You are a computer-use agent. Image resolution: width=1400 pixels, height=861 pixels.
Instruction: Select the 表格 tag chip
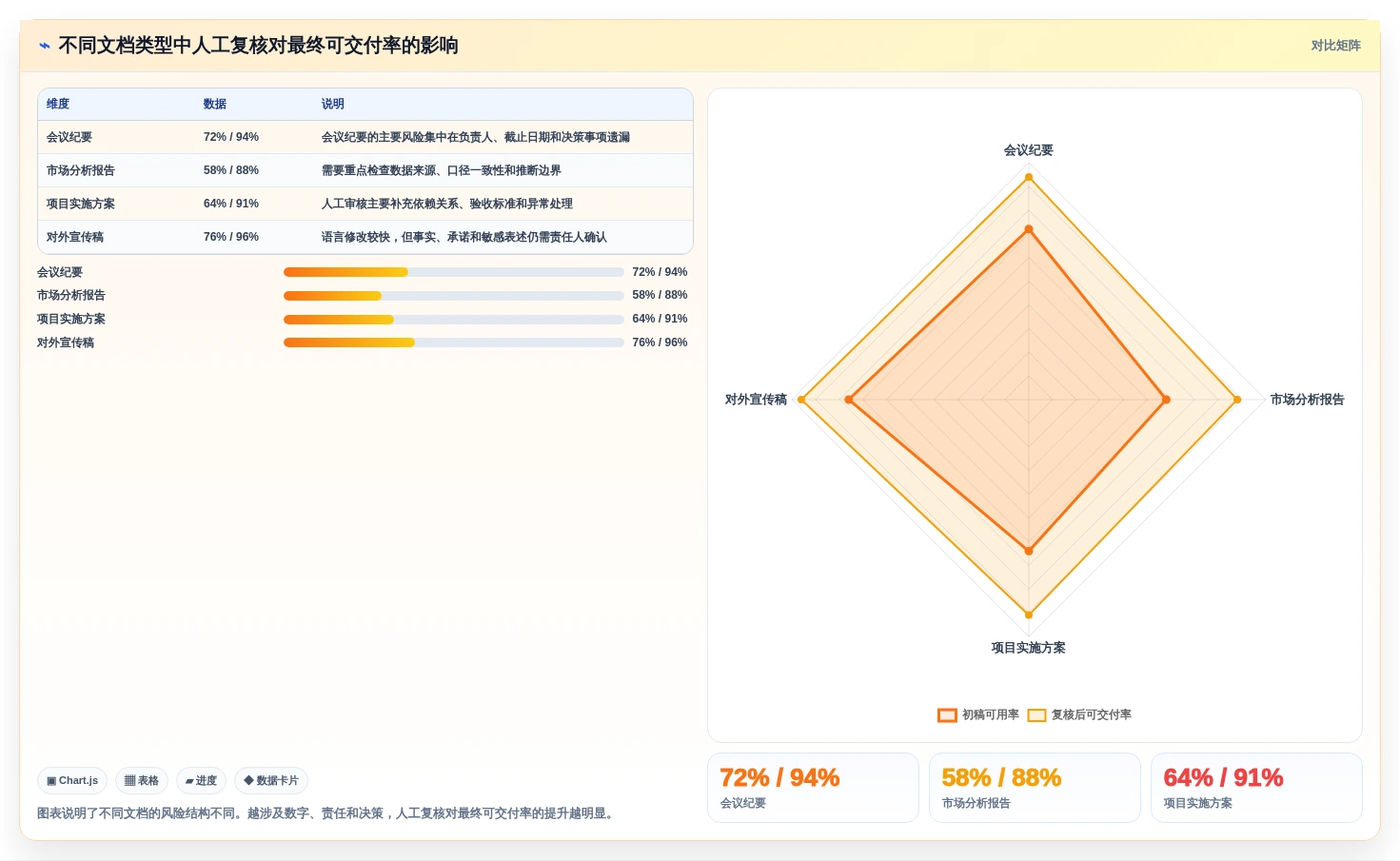[142, 781]
